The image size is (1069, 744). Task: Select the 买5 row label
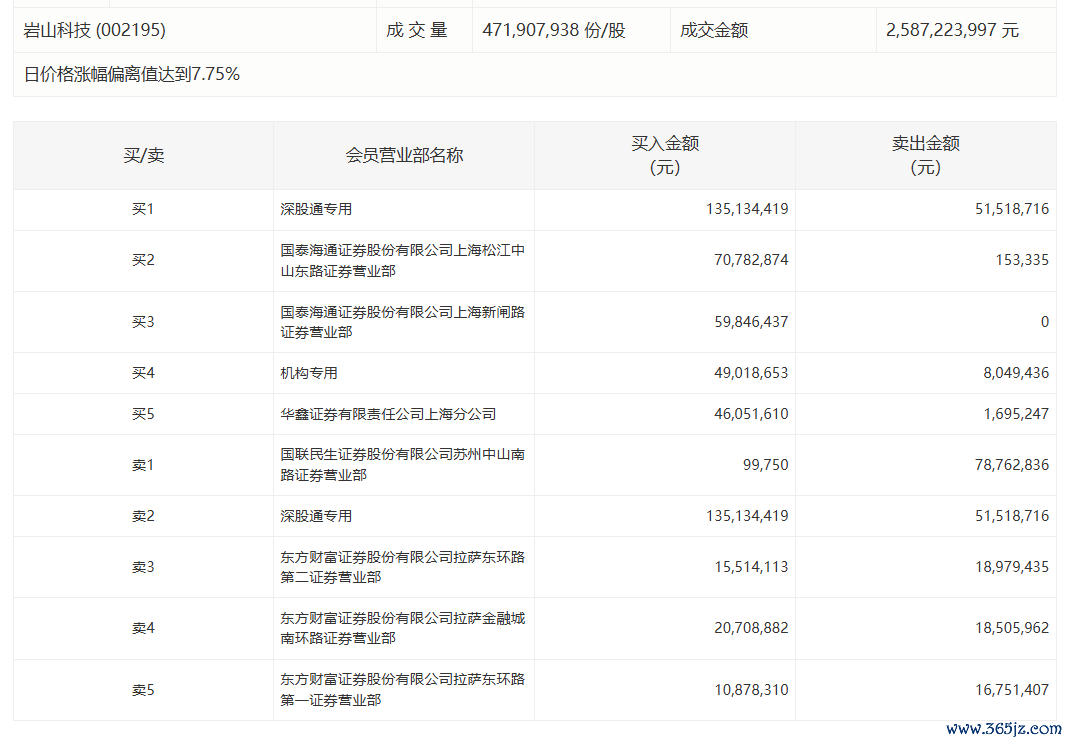(x=143, y=414)
